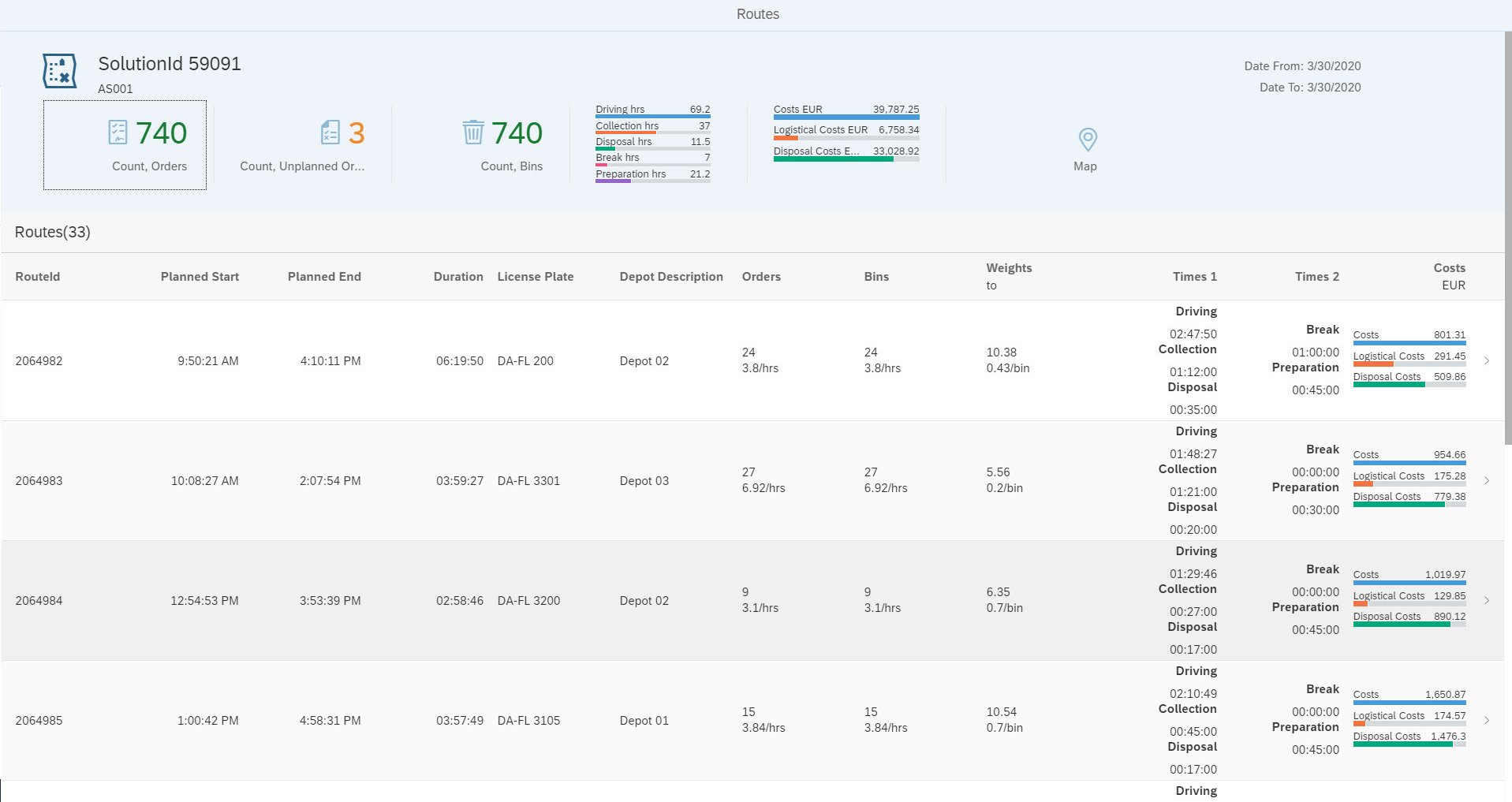Open the Map location pin icon
This screenshot has width=1512, height=802.
pos(1088,140)
